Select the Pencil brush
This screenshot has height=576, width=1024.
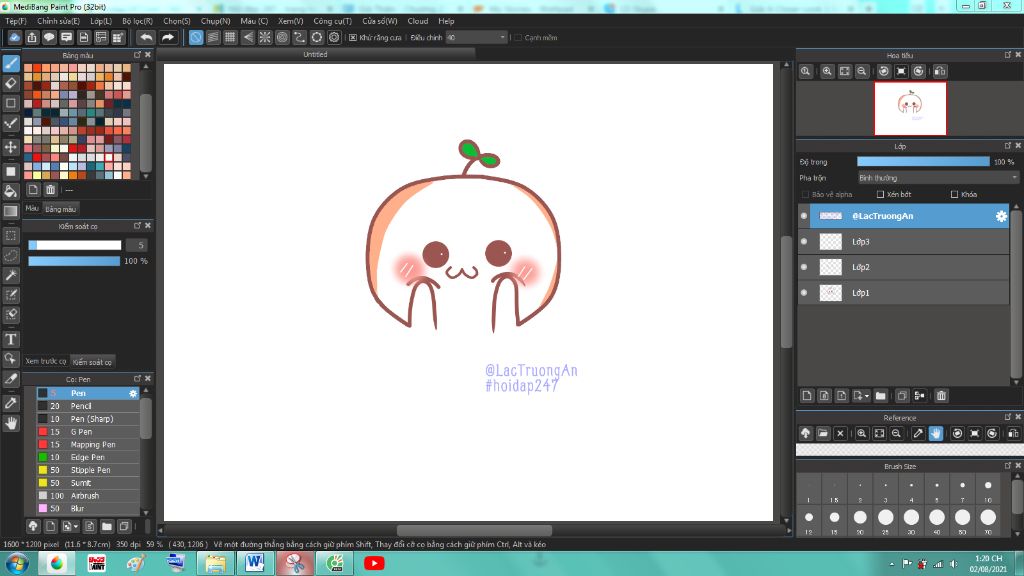[x=88, y=406]
